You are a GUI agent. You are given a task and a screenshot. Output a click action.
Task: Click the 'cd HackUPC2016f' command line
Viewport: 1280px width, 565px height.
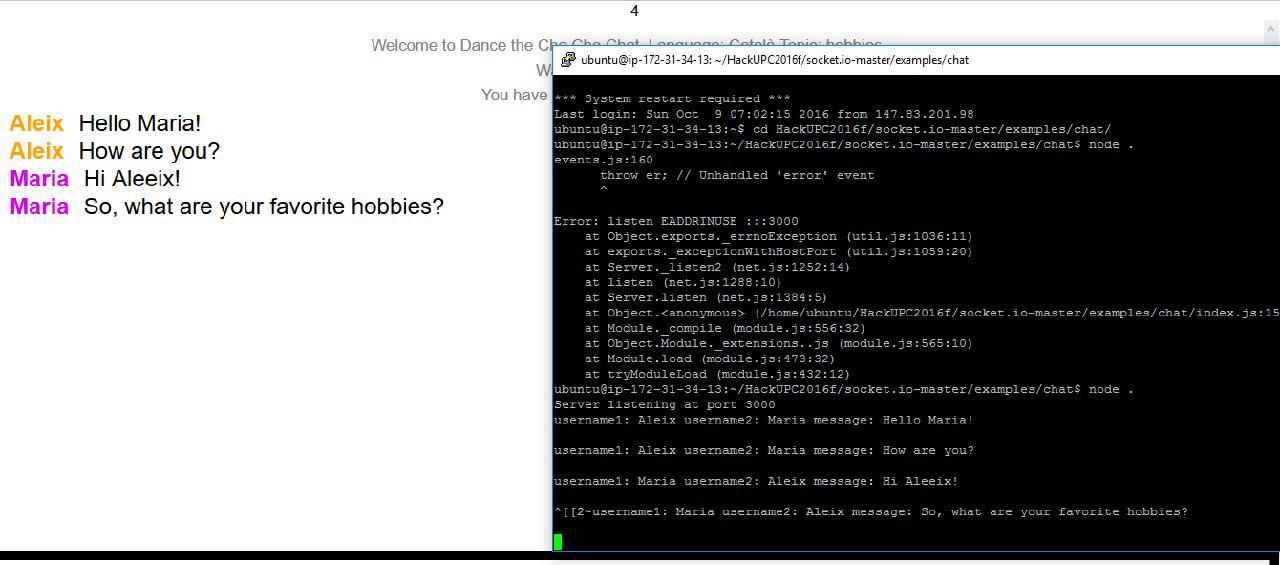tap(832, 130)
